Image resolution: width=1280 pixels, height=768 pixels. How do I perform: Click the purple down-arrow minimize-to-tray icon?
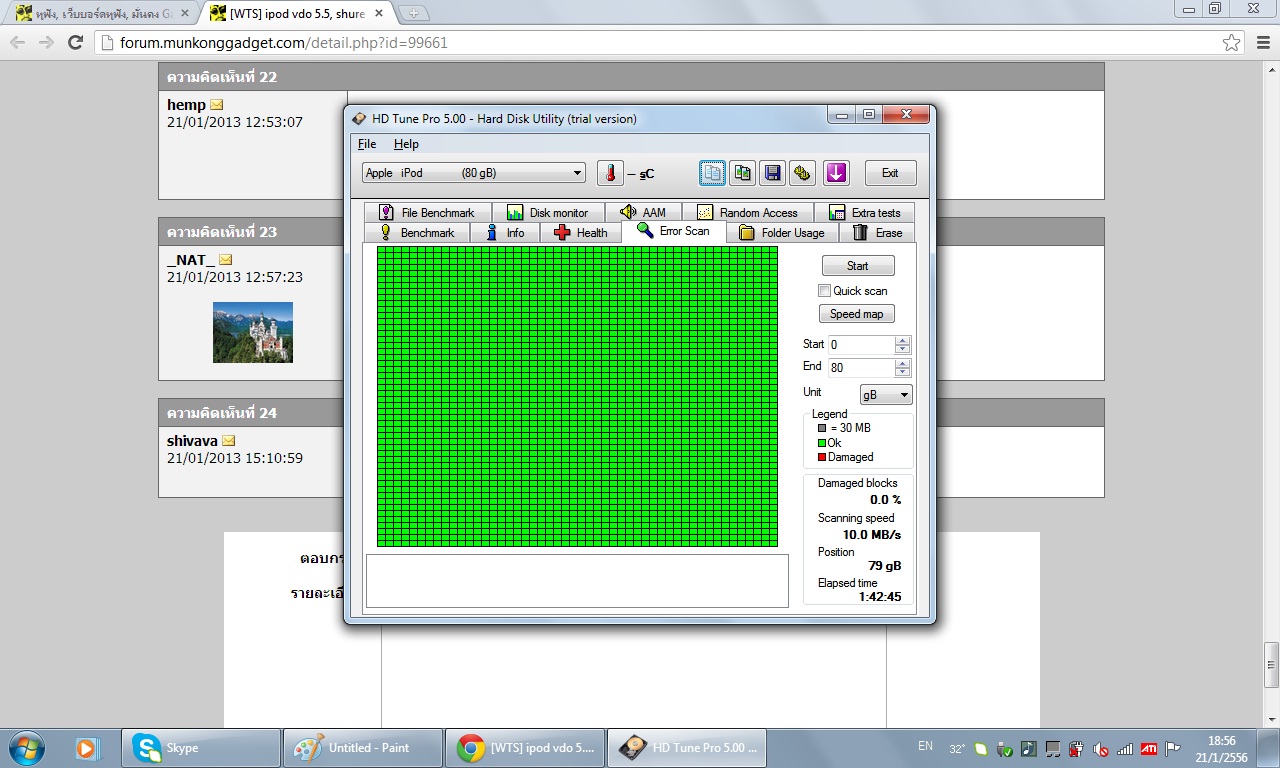836,173
